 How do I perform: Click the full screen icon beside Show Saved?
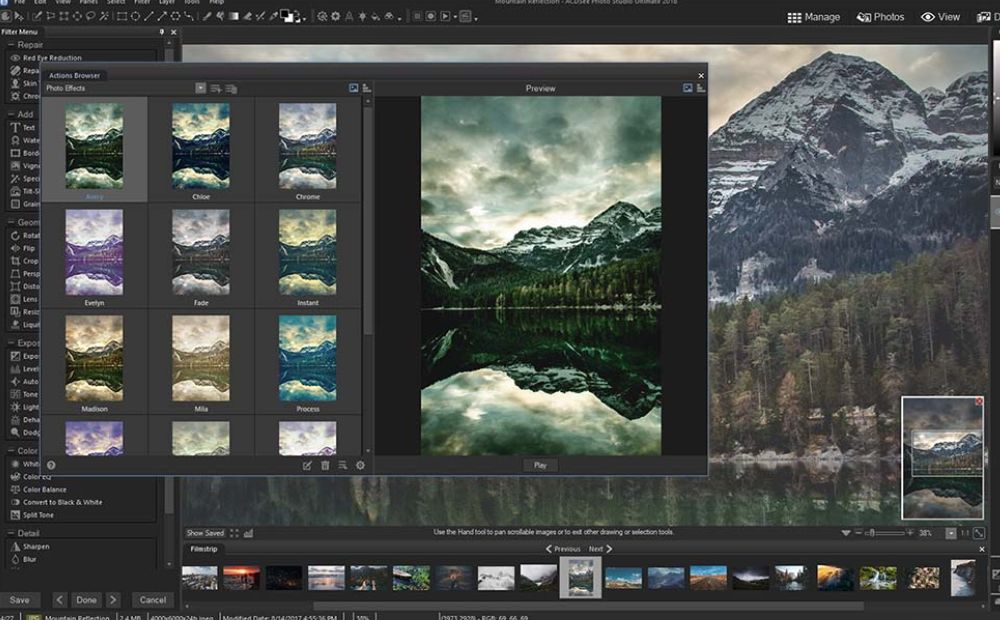pos(234,533)
